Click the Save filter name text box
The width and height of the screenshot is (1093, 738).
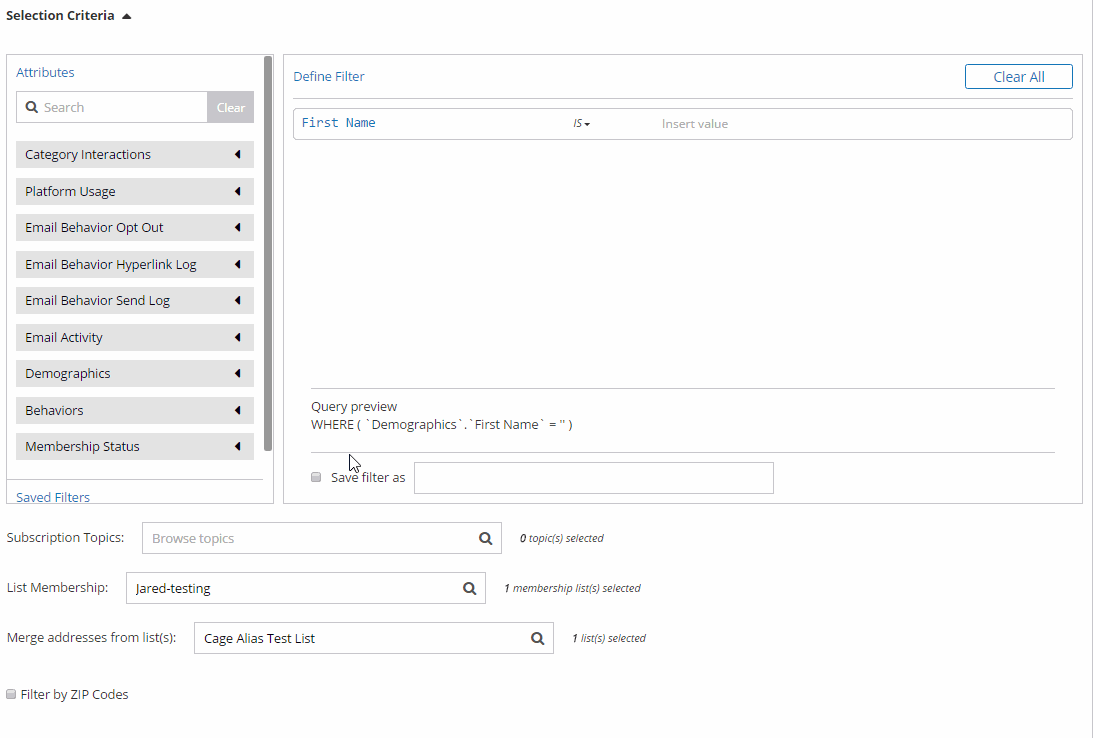point(594,478)
